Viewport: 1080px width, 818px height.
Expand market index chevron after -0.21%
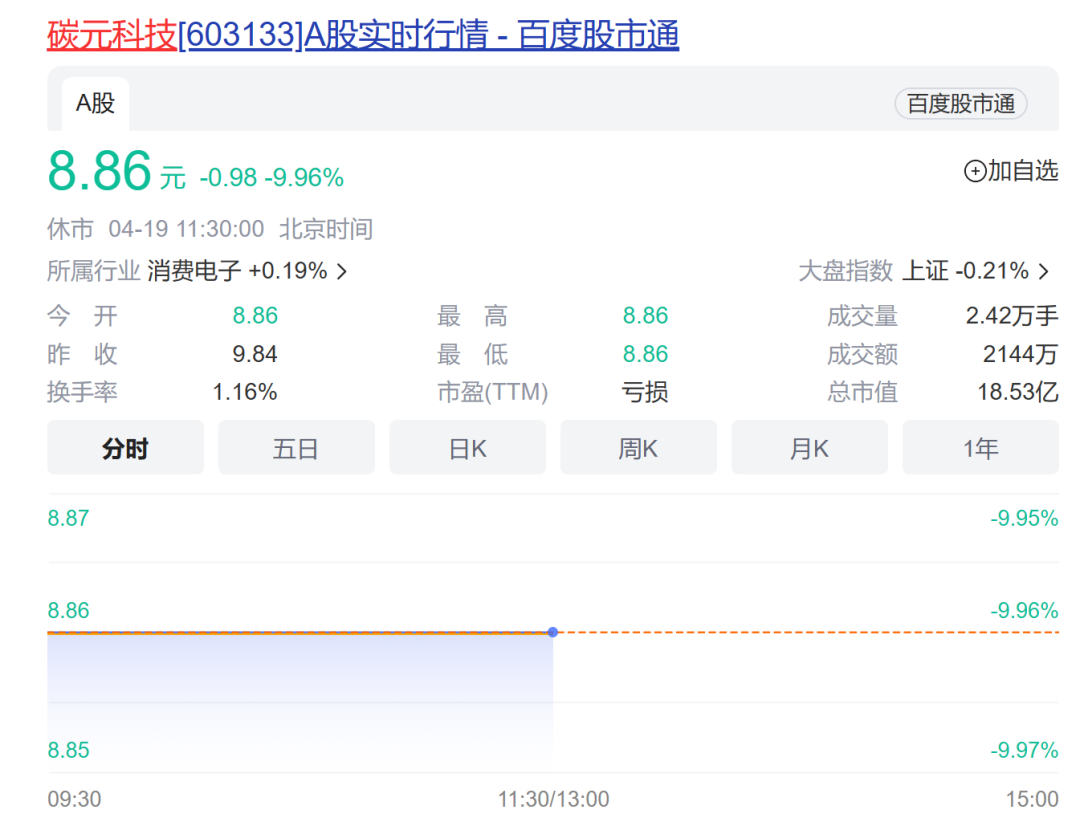point(1044,272)
